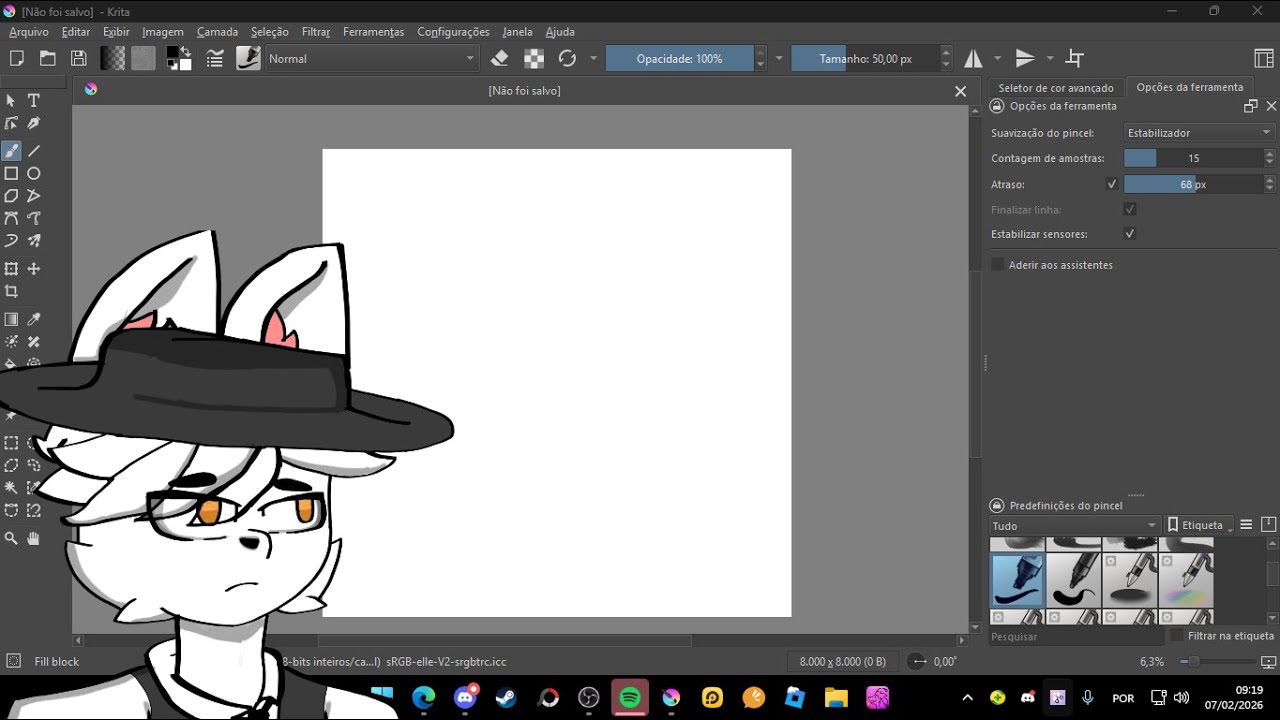This screenshot has width=1280, height=720.
Task: Adjust the Contagem de amostras slider
Action: (x=1193, y=158)
